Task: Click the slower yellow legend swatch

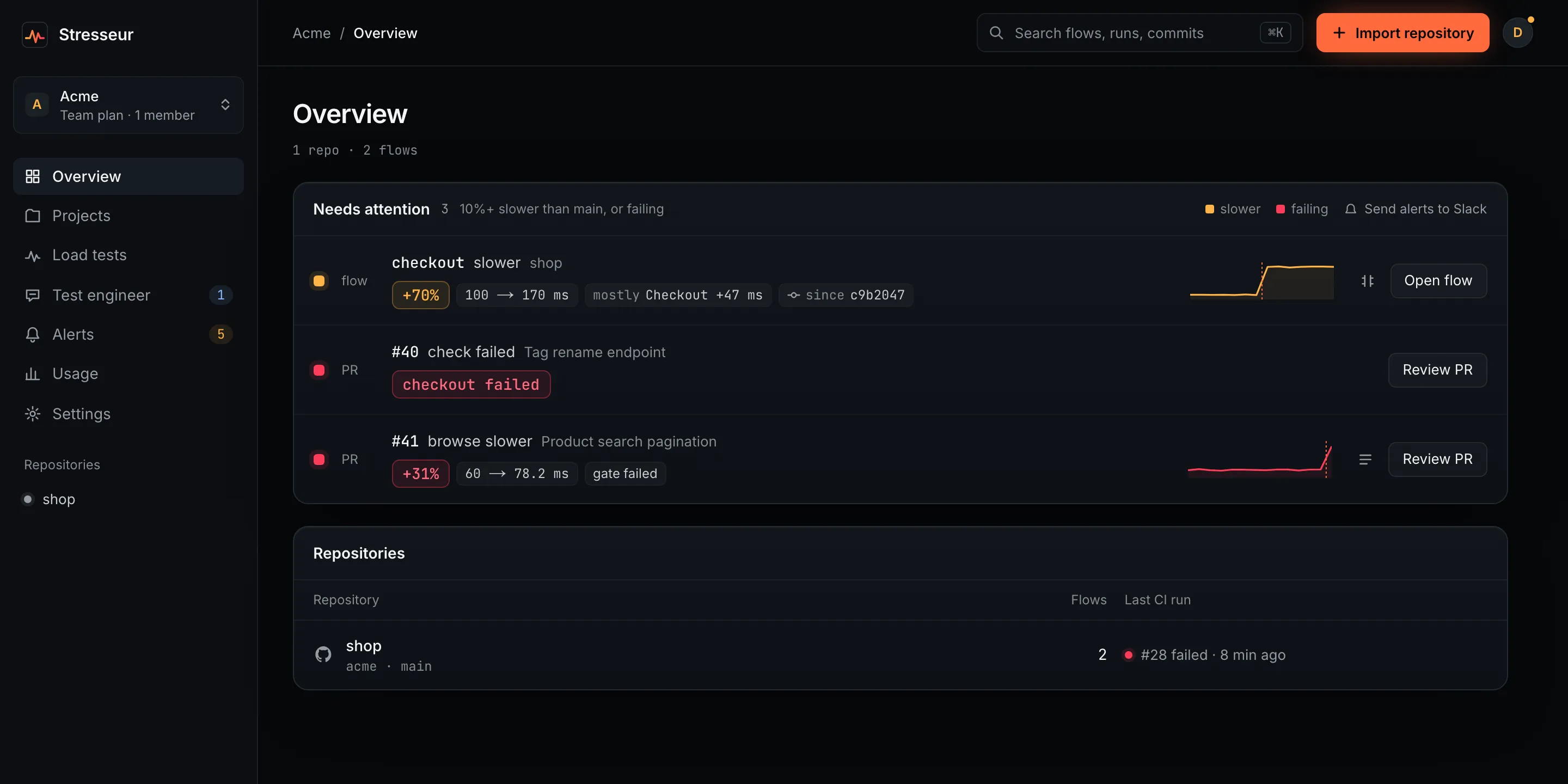Action: click(x=1209, y=210)
